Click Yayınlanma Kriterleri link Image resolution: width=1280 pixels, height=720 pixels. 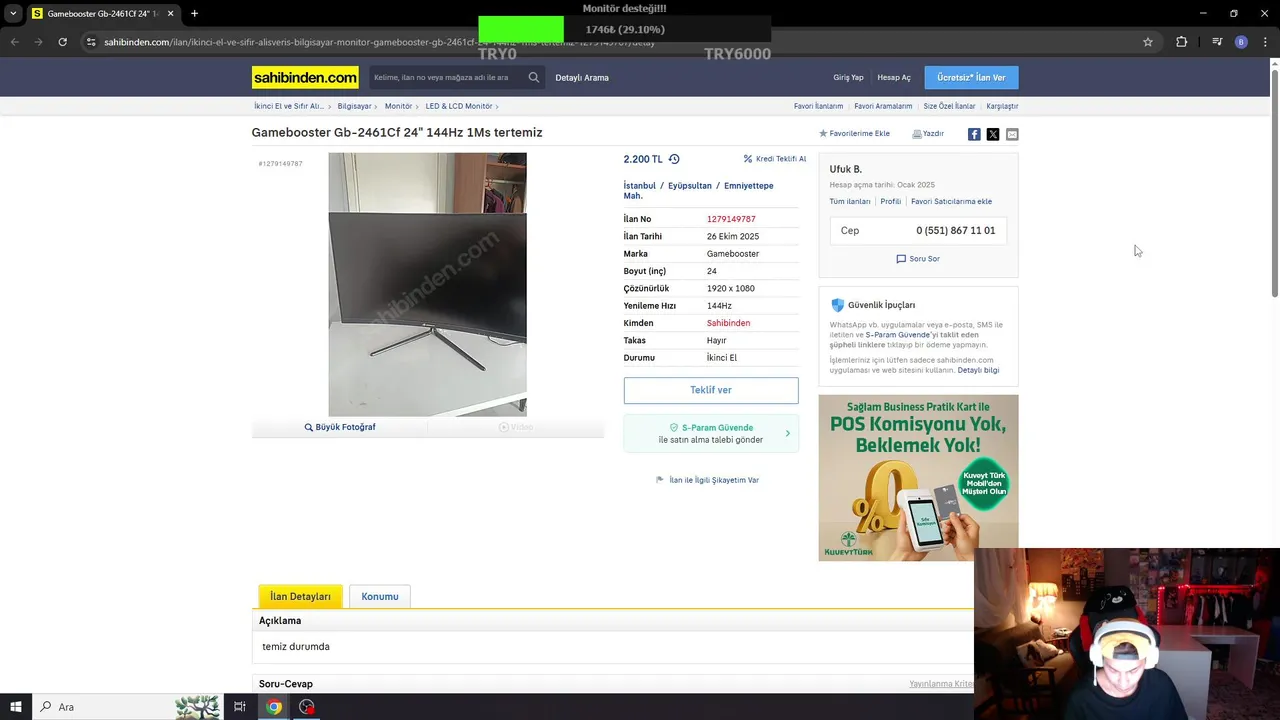click(941, 684)
